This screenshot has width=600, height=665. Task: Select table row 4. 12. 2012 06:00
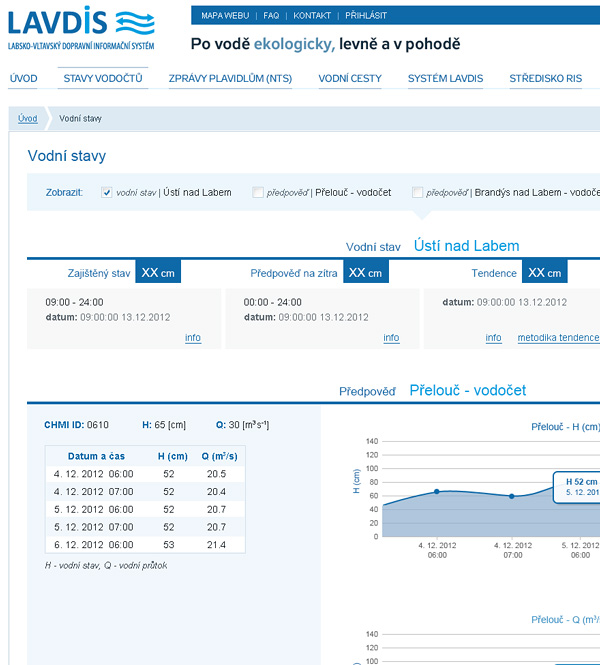pos(145,474)
